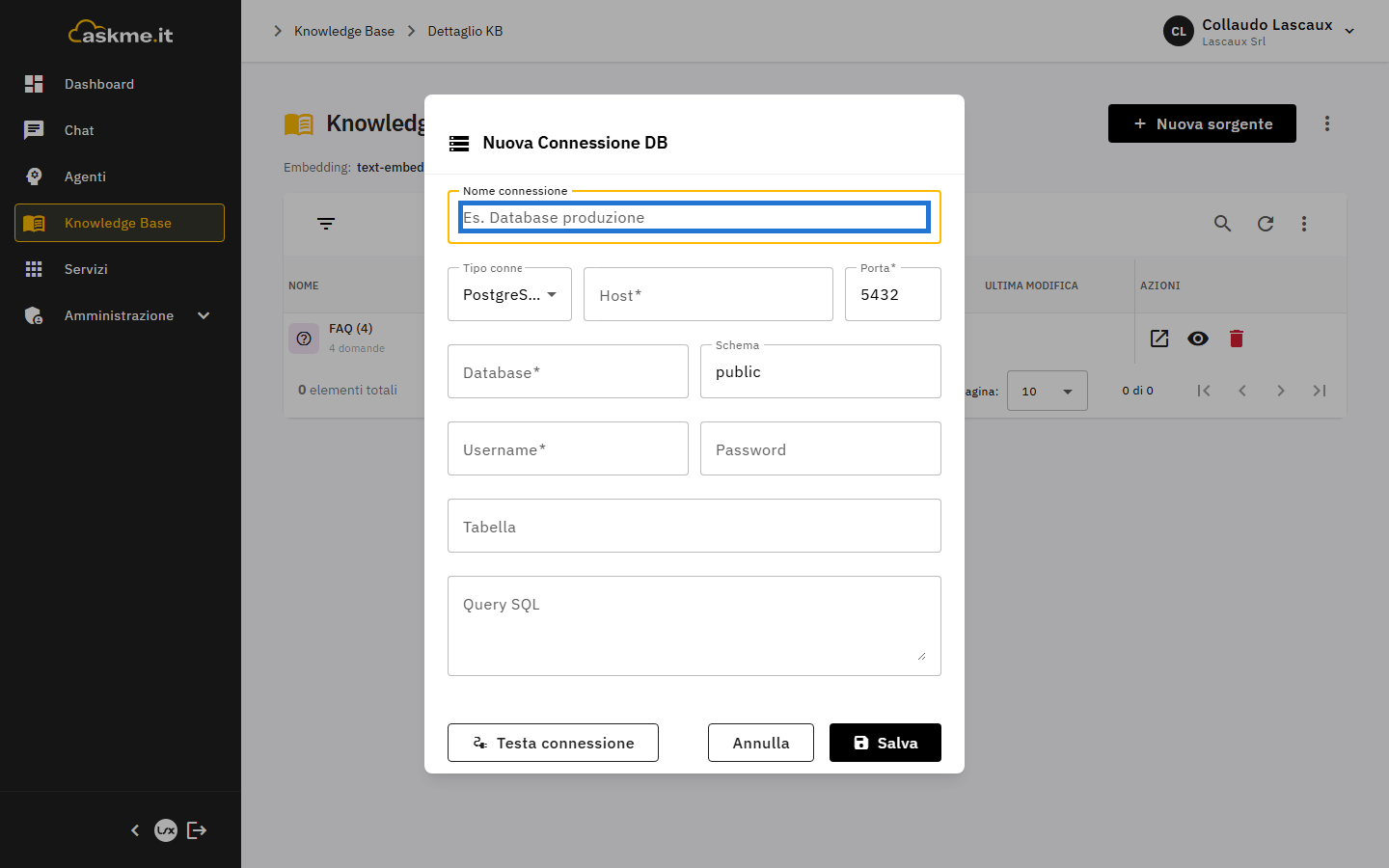
Task: Click the Amministrazione shield icon
Action: (x=34, y=315)
